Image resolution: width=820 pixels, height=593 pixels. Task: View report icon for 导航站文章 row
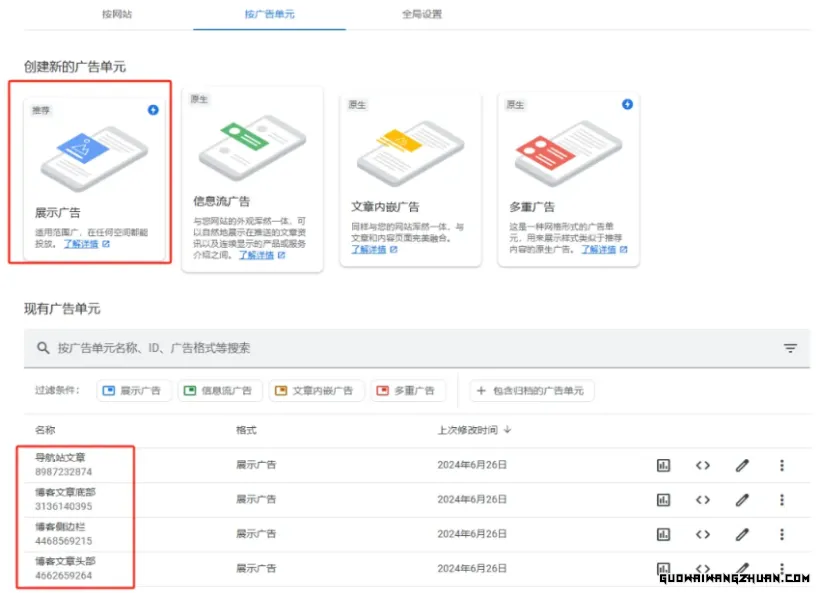pos(663,465)
